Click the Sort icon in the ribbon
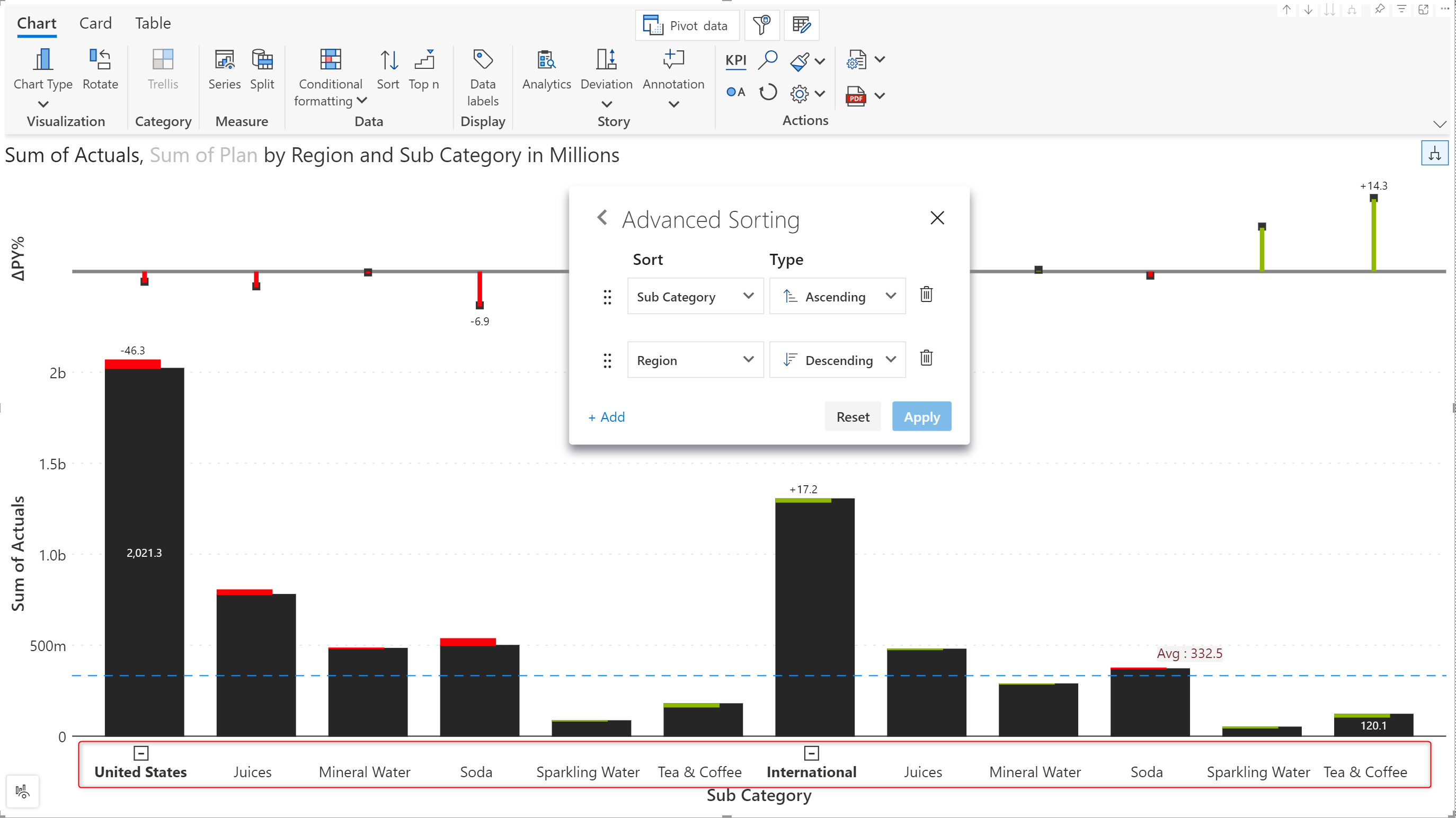 [x=388, y=60]
